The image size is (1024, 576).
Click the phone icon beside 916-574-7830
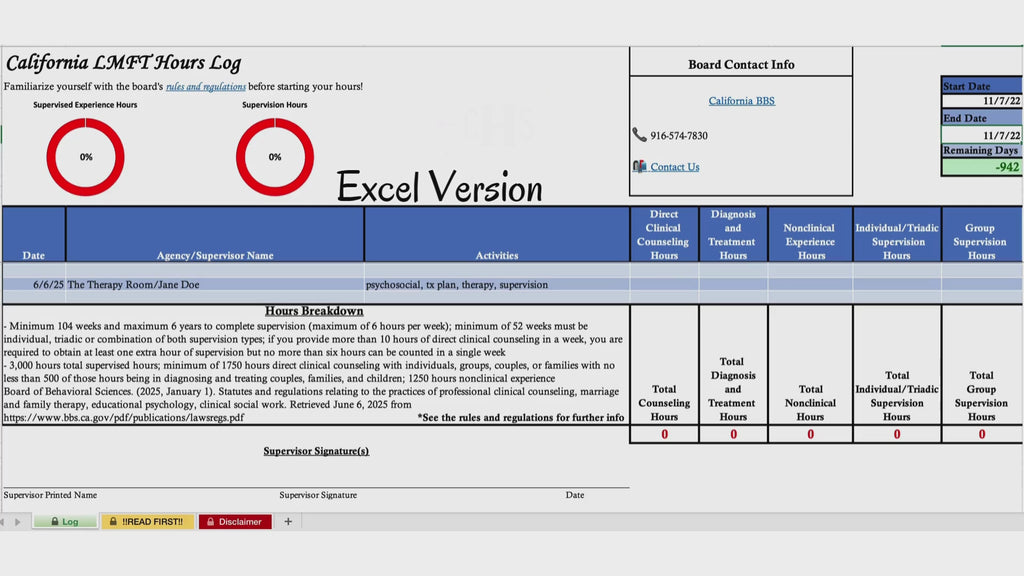click(639, 135)
